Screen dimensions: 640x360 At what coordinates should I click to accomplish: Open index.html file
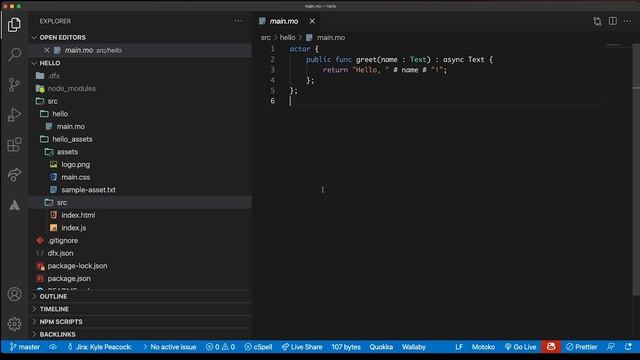pos(141,215)
